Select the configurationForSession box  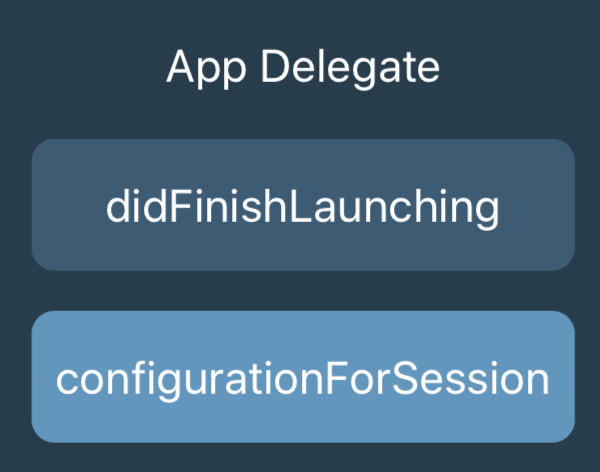pyautogui.click(x=303, y=377)
